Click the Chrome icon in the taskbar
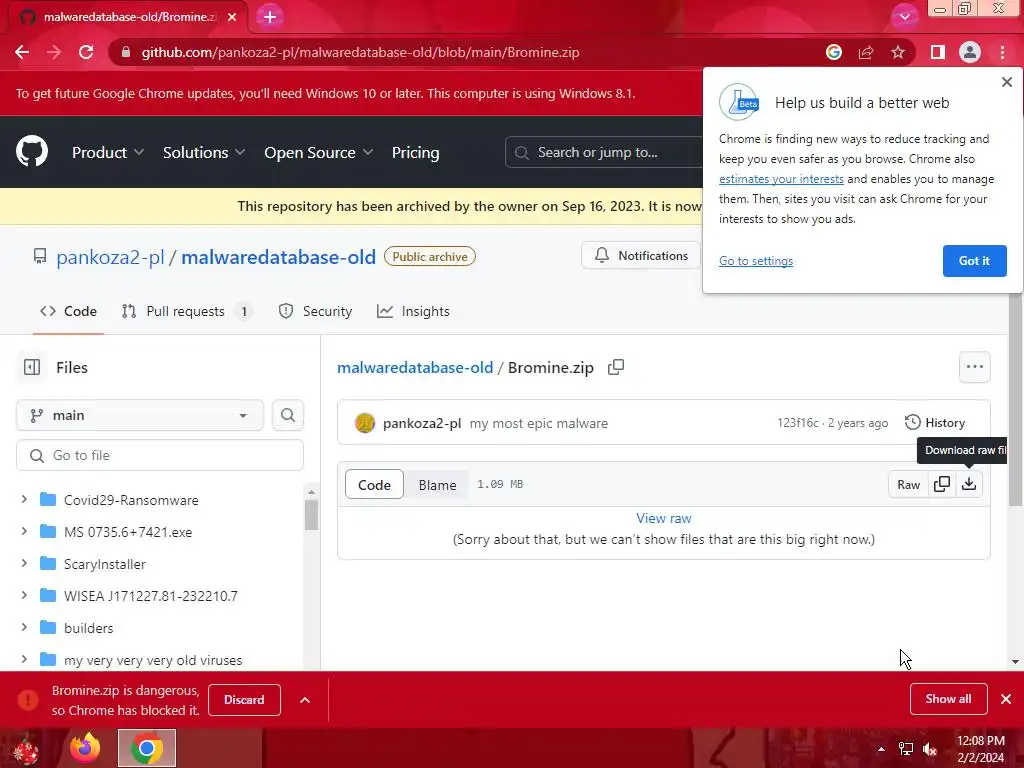Image resolution: width=1024 pixels, height=768 pixels. (147, 748)
